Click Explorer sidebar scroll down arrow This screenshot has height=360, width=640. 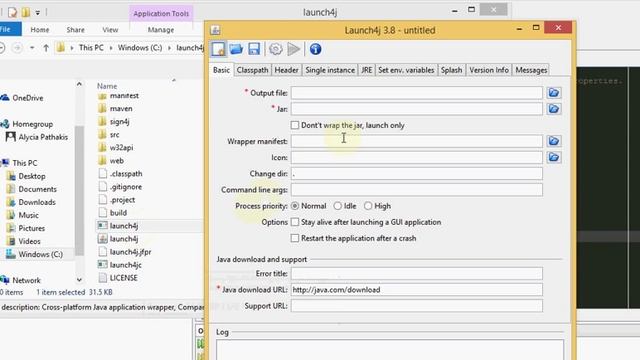coord(79,280)
